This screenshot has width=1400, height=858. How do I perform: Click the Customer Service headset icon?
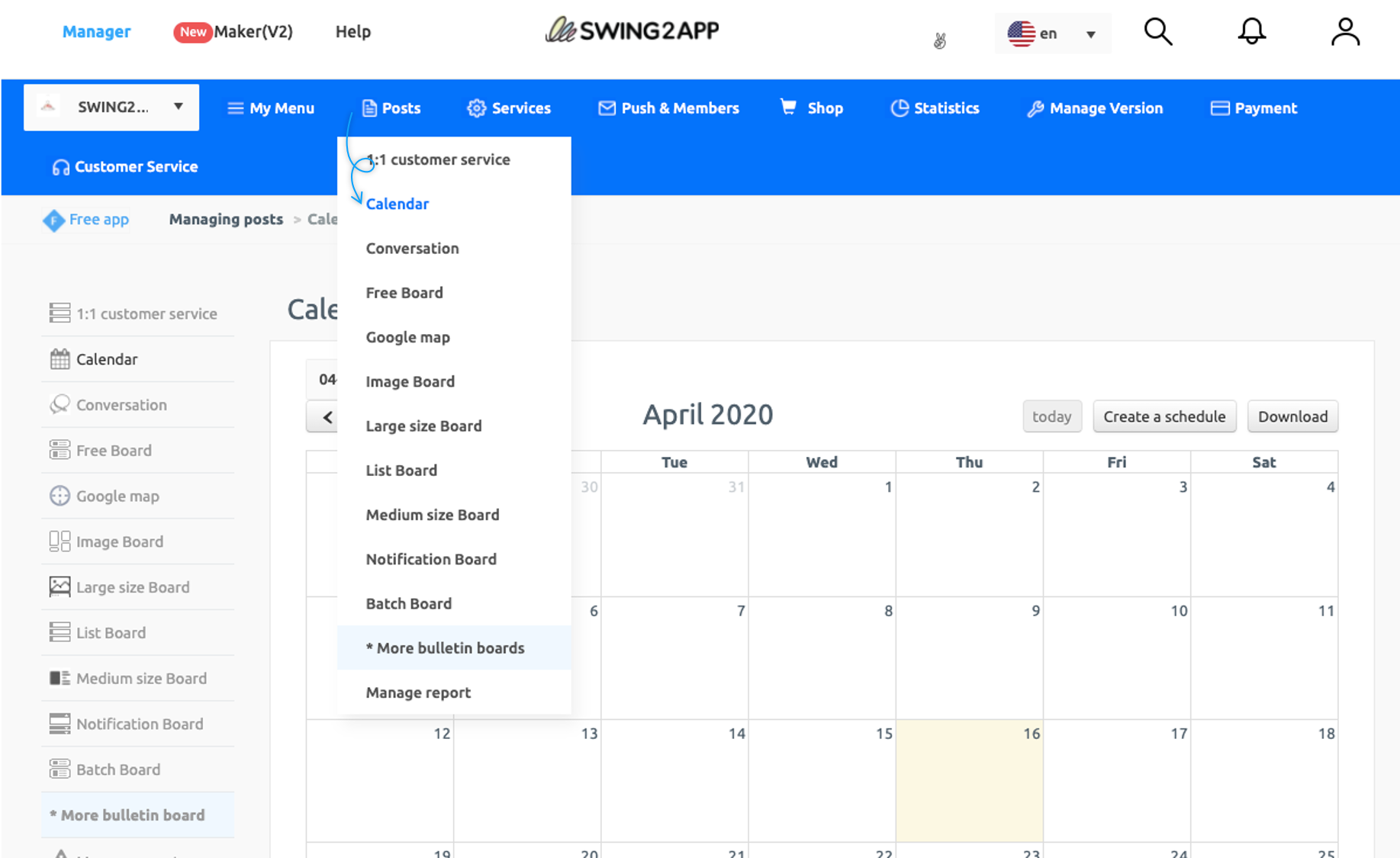pos(60,167)
